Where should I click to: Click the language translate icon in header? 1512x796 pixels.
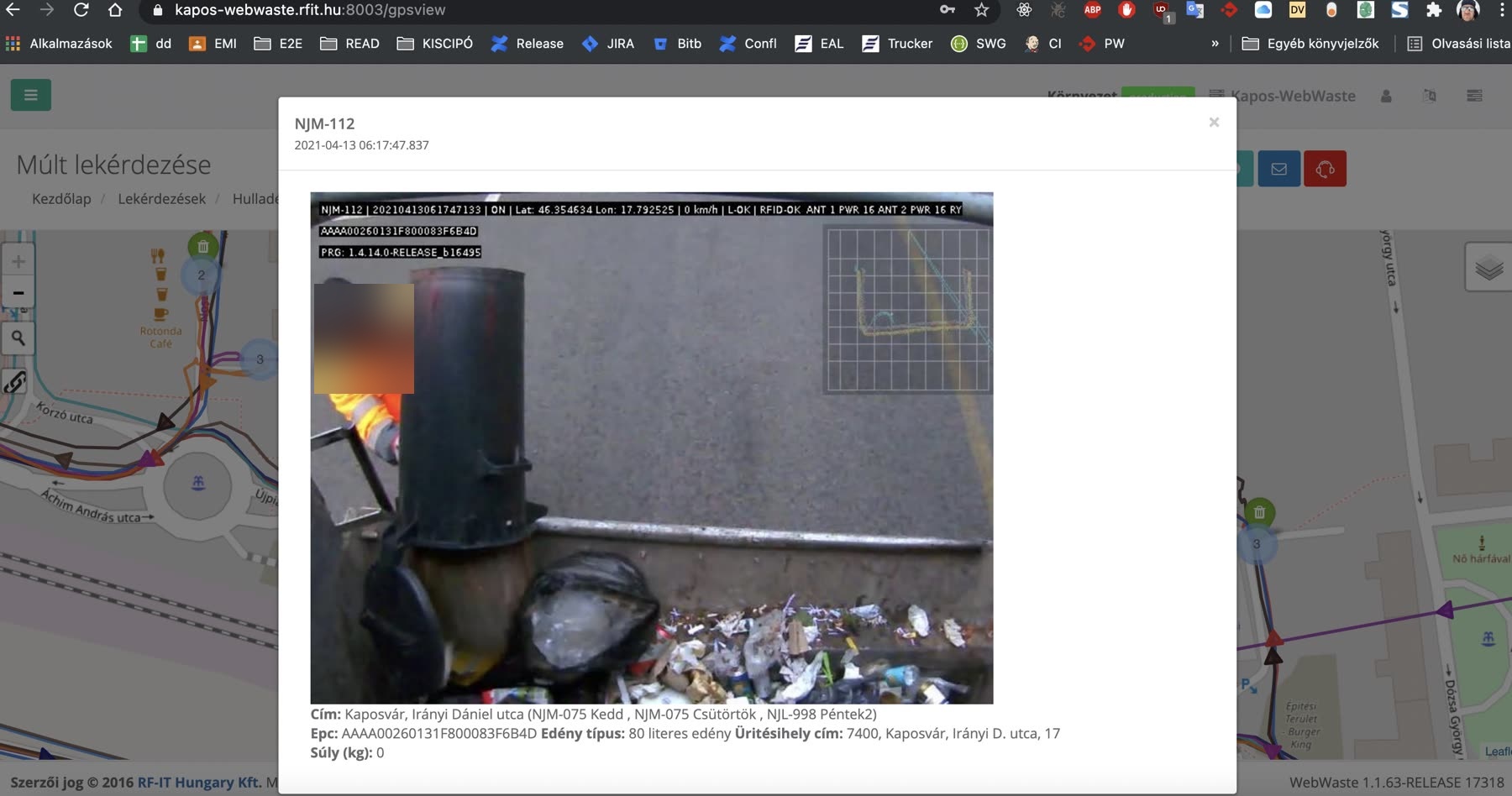click(1430, 96)
